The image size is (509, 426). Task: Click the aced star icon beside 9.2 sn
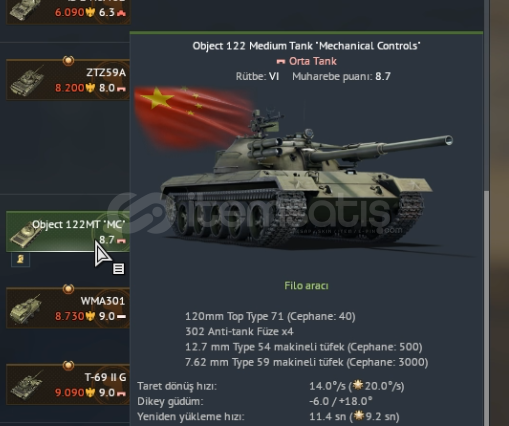coord(359,415)
